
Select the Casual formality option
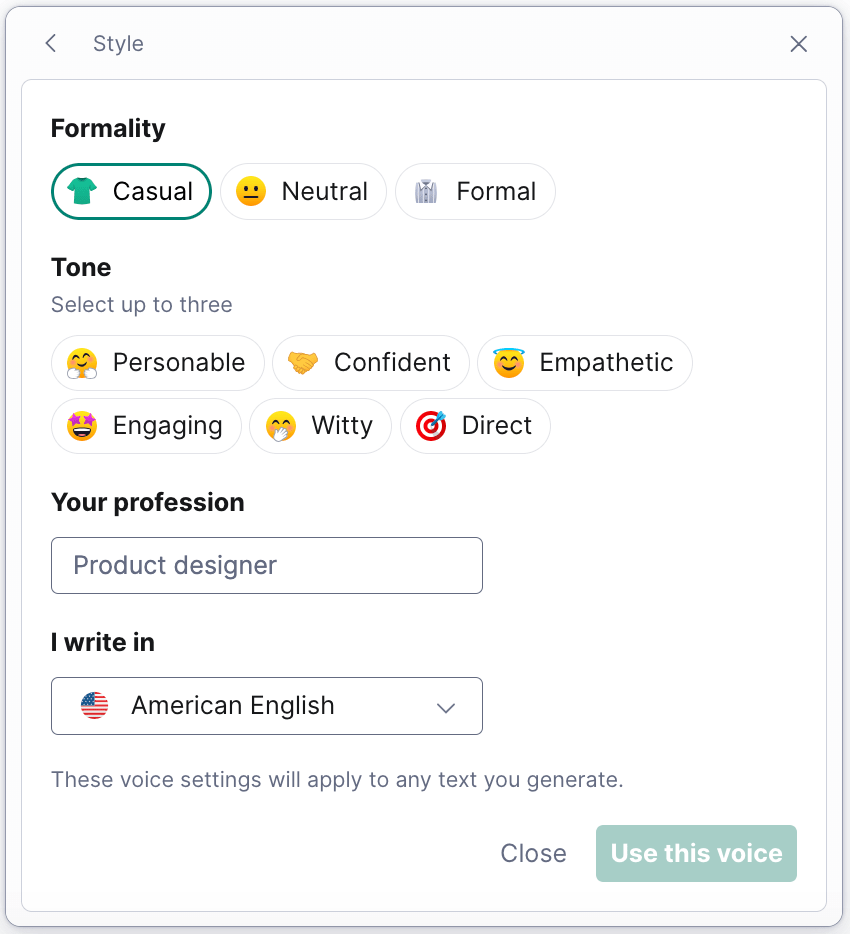click(x=131, y=191)
